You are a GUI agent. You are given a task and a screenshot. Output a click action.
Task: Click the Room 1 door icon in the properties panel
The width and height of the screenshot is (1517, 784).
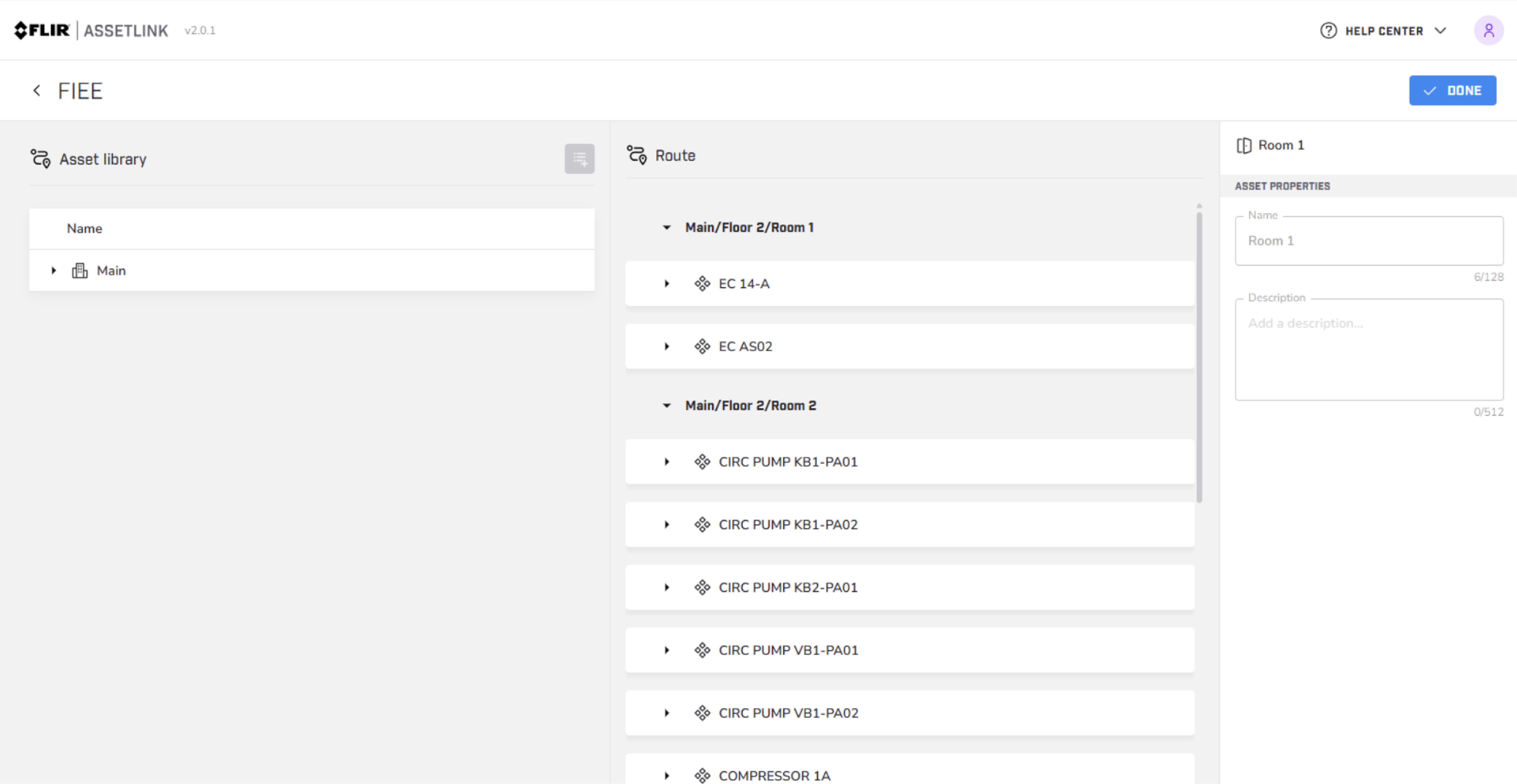pyautogui.click(x=1244, y=145)
